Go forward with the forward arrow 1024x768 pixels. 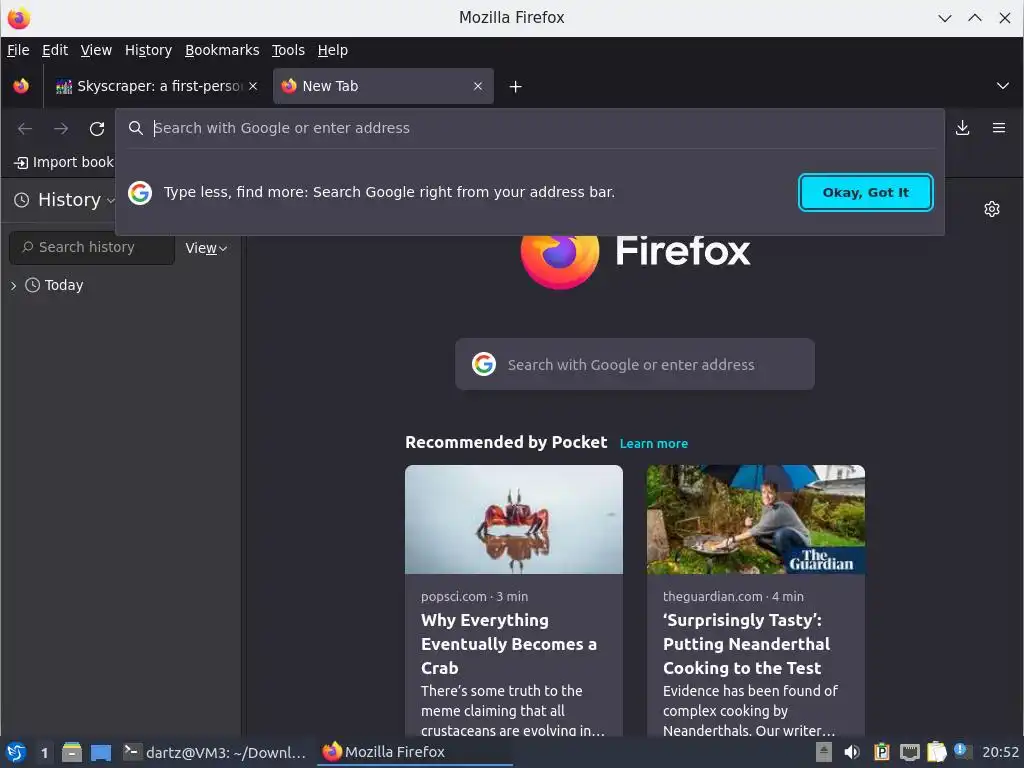click(61, 129)
